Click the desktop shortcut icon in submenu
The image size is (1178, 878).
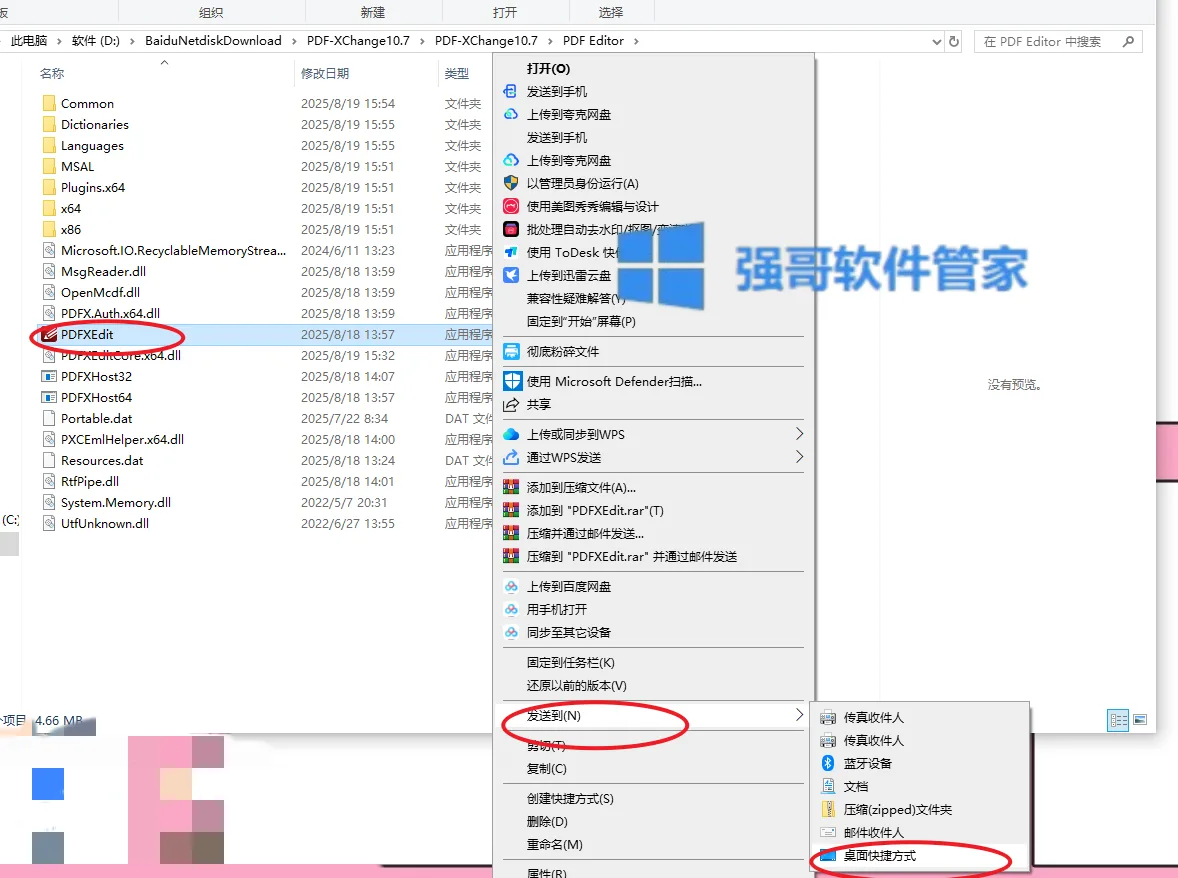[x=828, y=855]
